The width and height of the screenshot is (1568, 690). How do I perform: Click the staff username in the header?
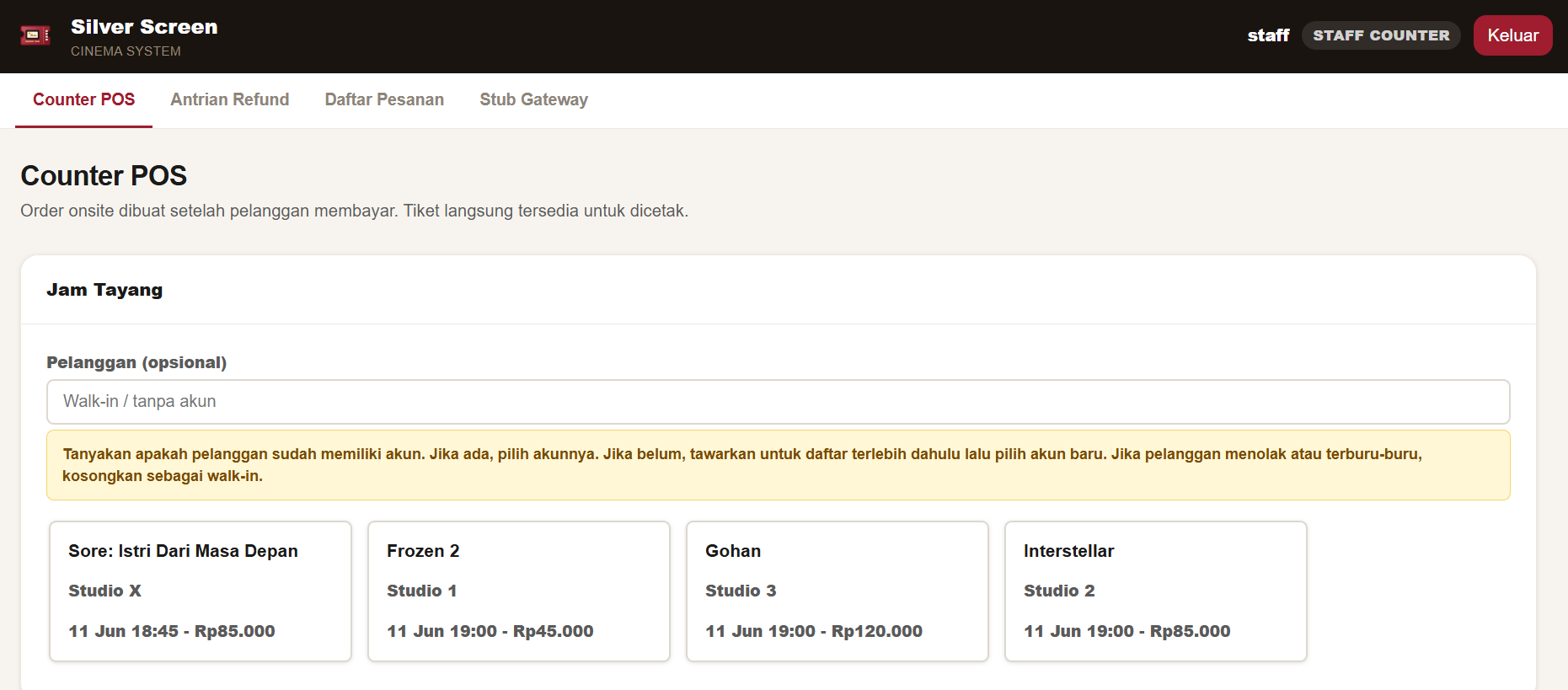tap(1268, 35)
